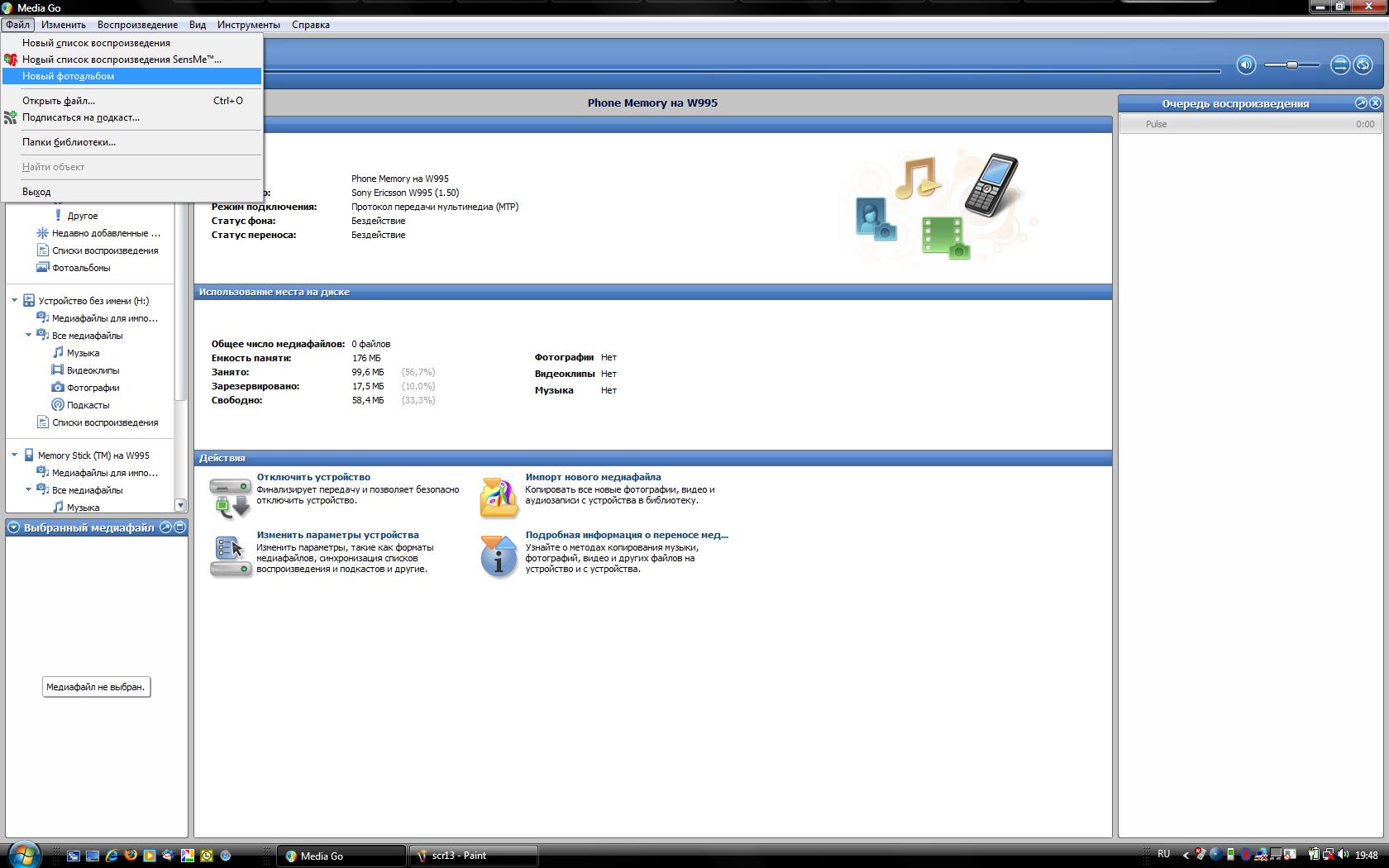Open the Изменить menu
Screen dimensions: 1389x868
click(x=64, y=25)
